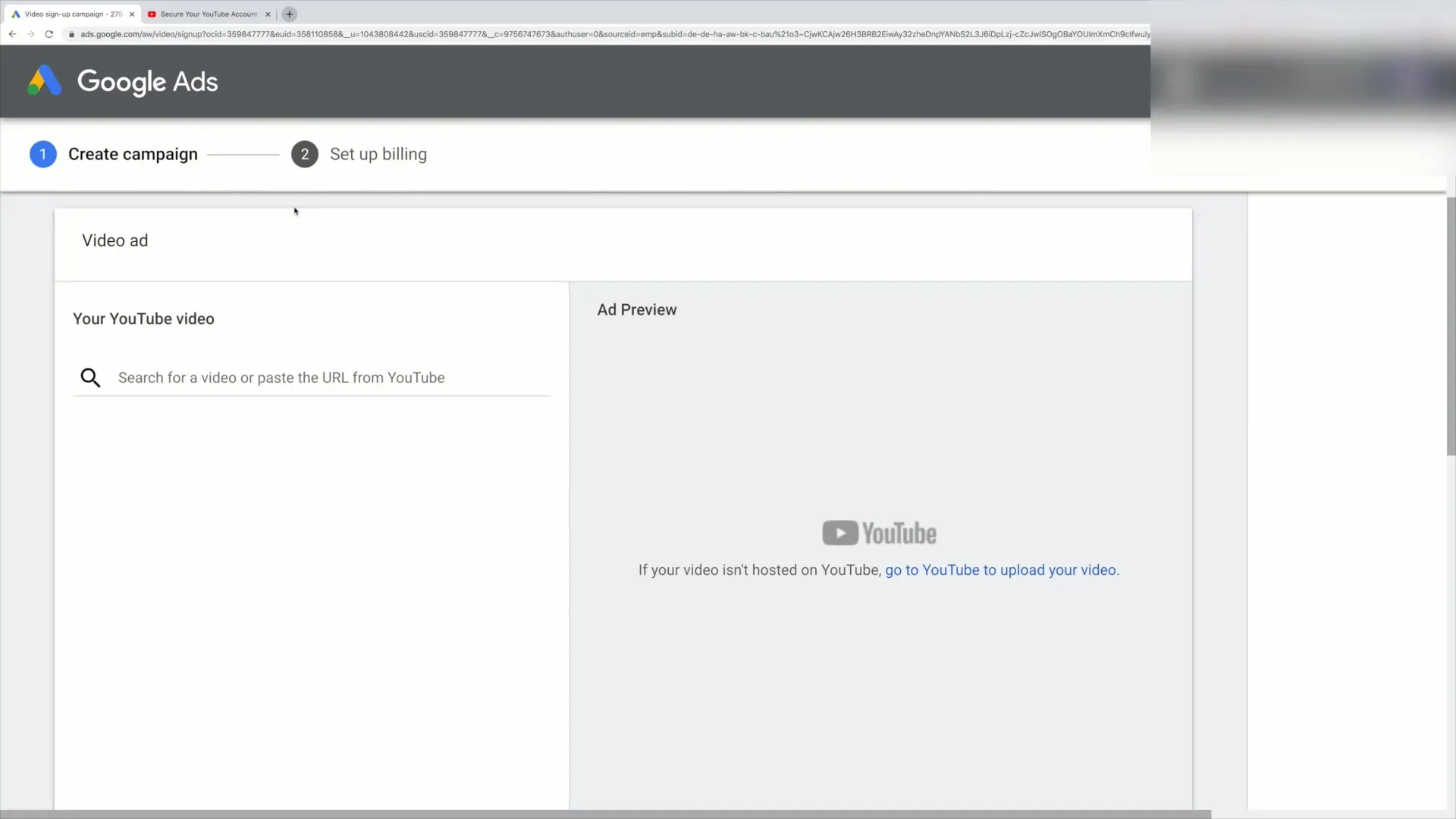Select the Set up billing step label
The width and height of the screenshot is (1456, 819).
(378, 154)
